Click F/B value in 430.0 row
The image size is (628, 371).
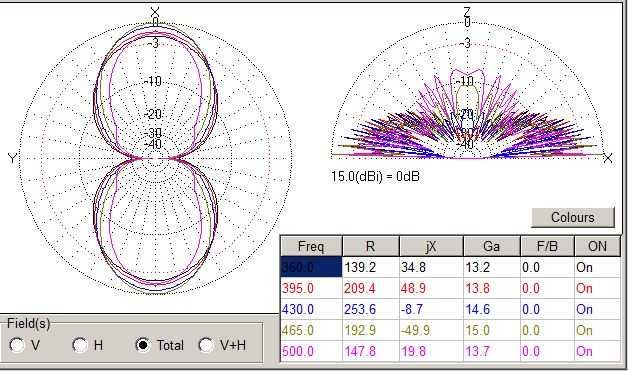tap(547, 309)
